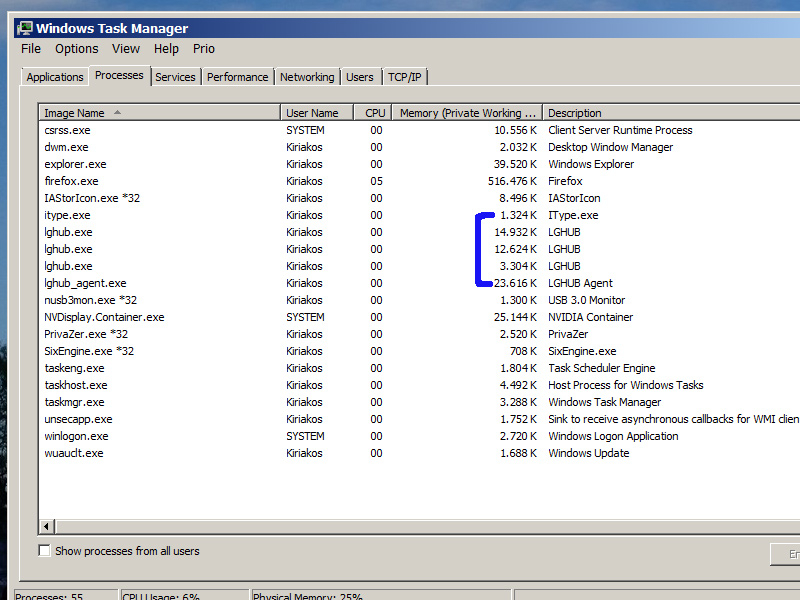
Task: Open the View menu
Action: pyautogui.click(x=126, y=49)
